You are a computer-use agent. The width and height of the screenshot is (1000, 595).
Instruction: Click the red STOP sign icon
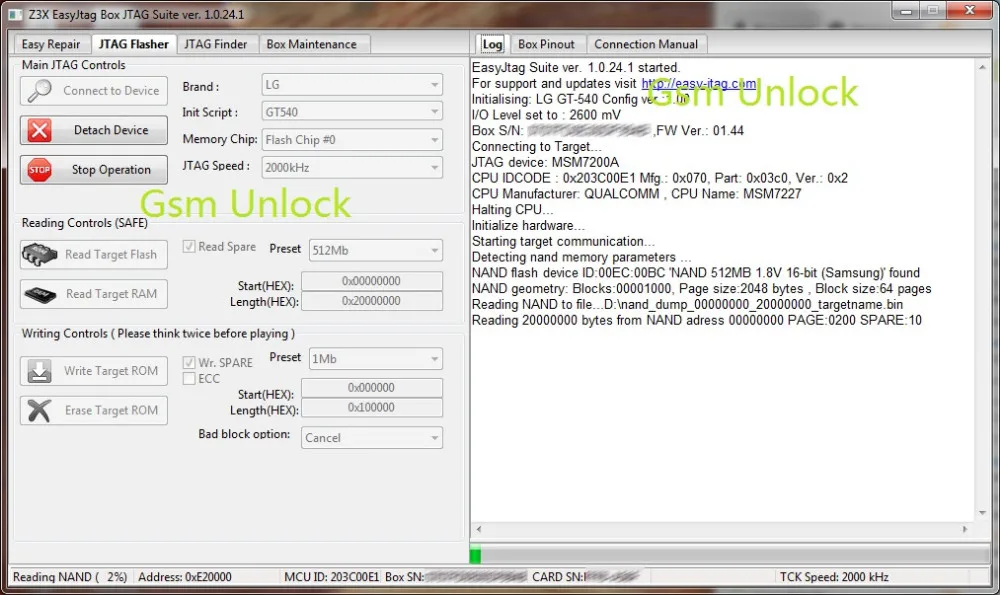pos(39,170)
